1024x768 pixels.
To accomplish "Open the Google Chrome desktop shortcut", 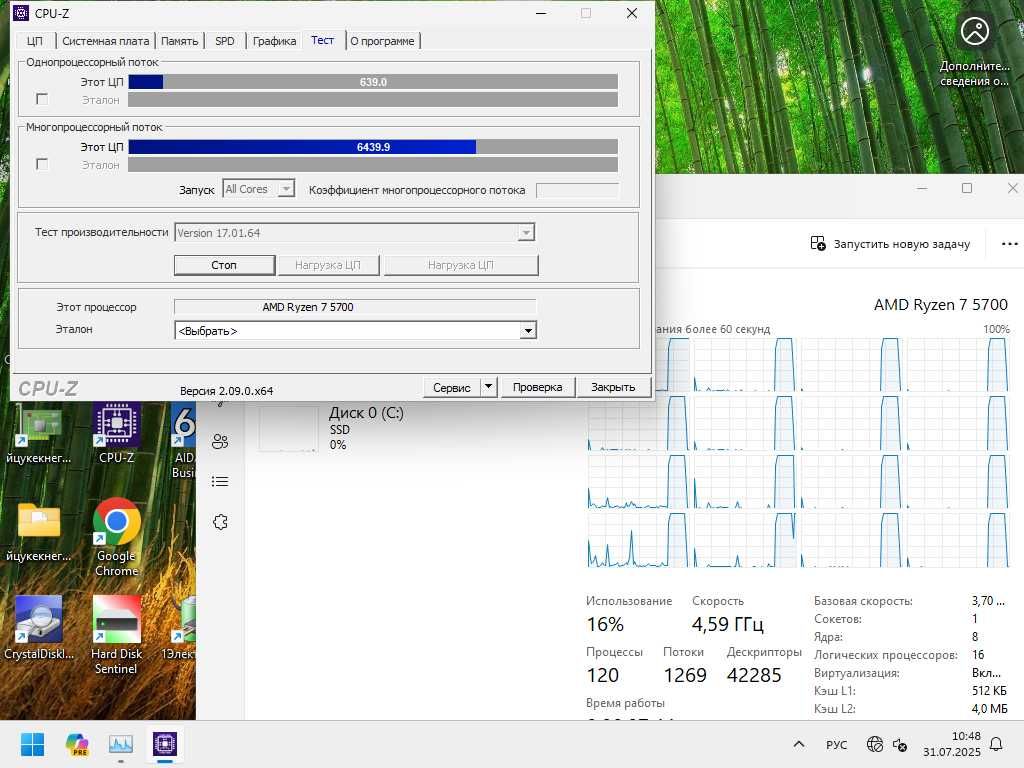I will [x=116, y=537].
